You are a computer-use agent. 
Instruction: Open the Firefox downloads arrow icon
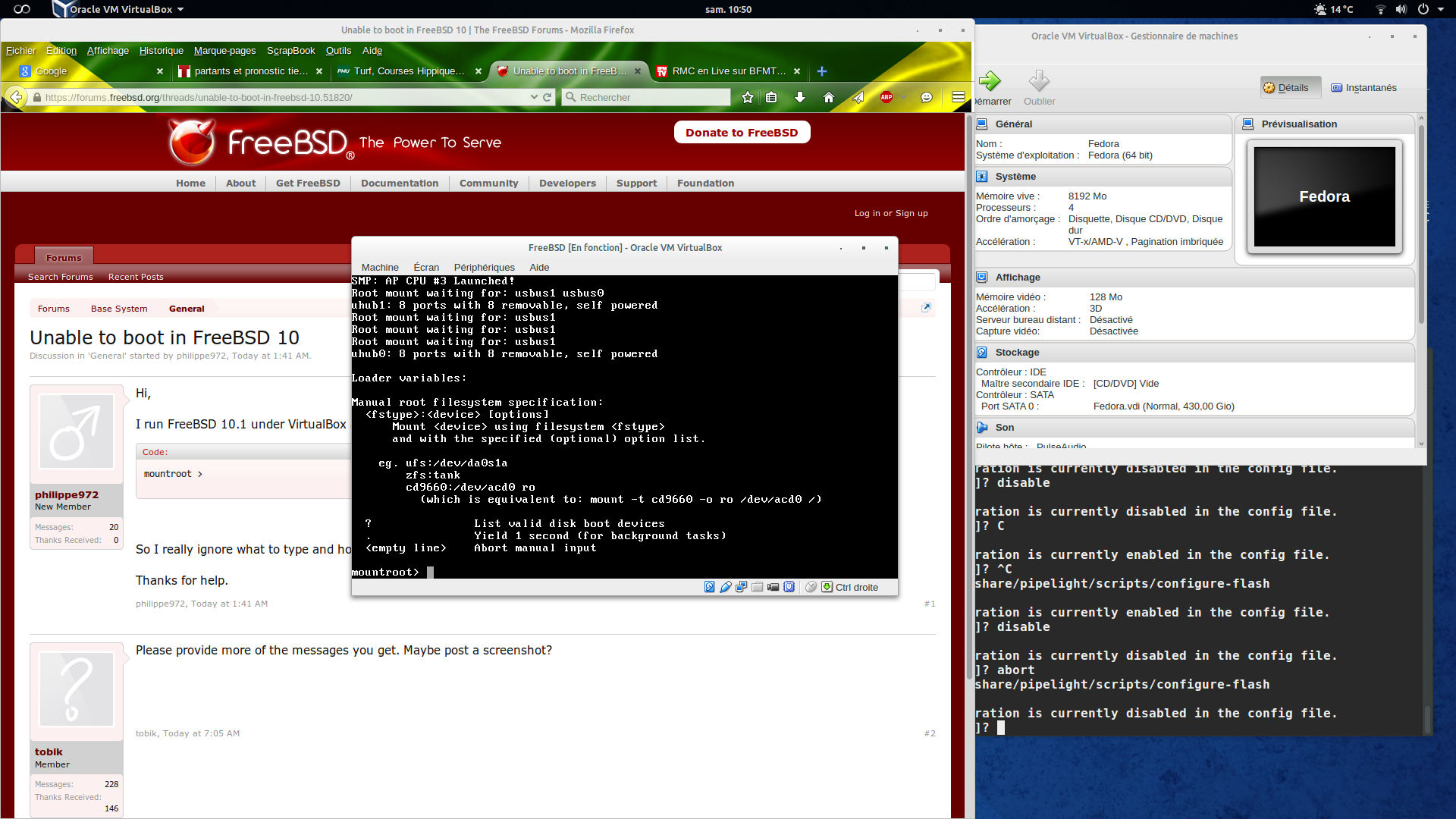click(x=799, y=97)
